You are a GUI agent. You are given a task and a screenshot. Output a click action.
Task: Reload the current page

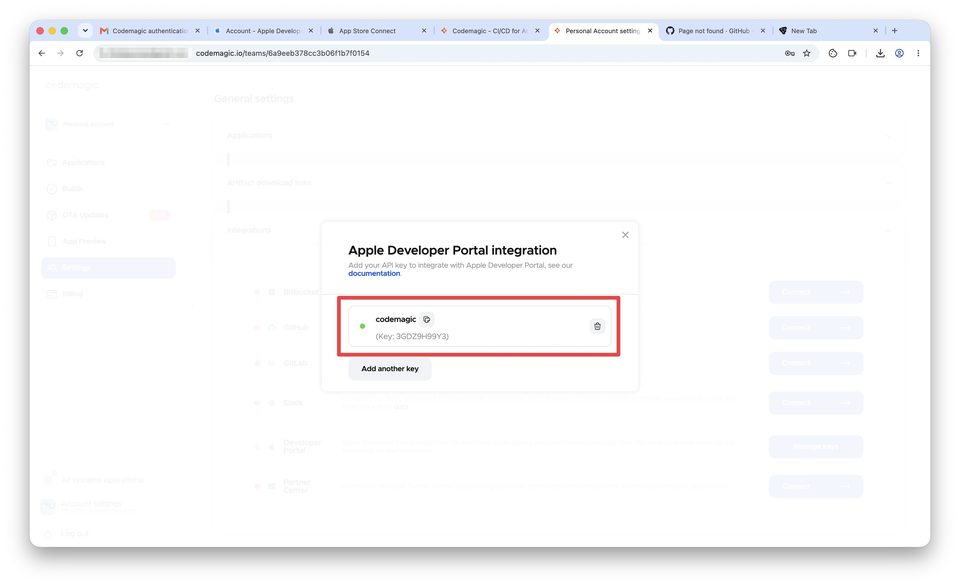[80, 53]
